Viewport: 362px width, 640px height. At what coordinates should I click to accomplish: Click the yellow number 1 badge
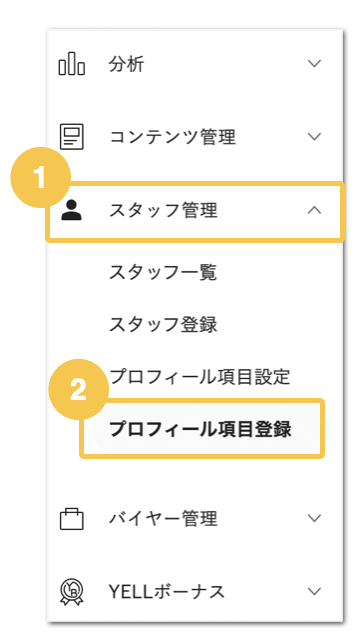(40, 178)
